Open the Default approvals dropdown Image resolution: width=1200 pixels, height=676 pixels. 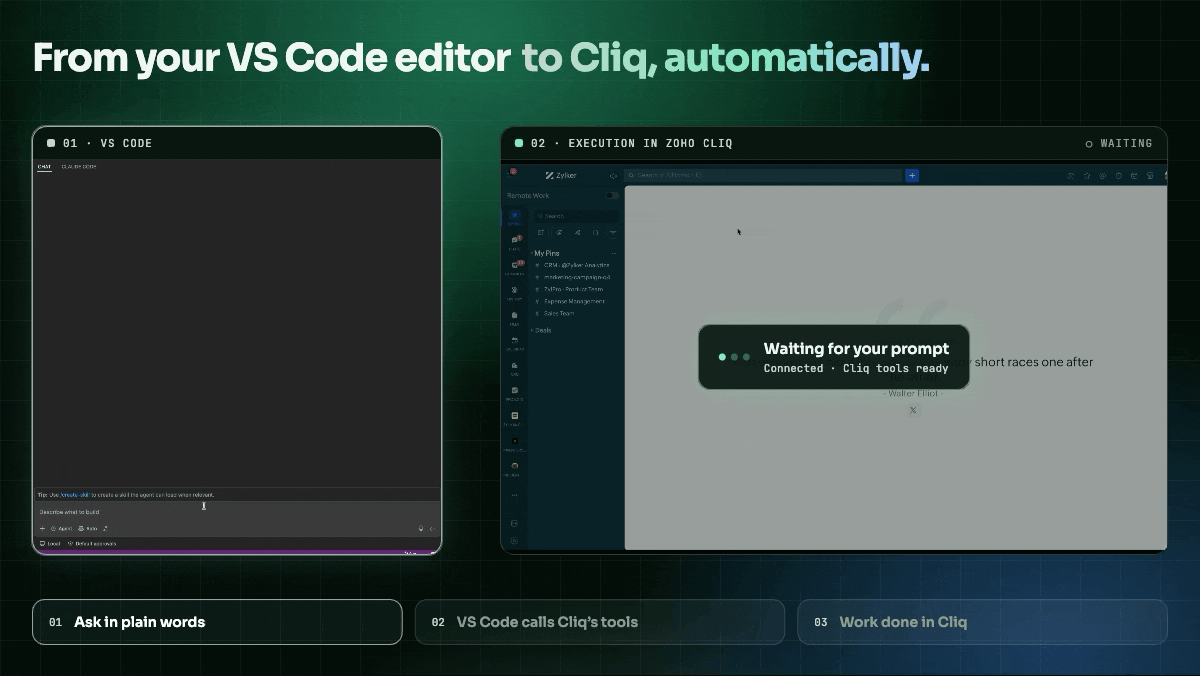pyautogui.click(x=92, y=544)
